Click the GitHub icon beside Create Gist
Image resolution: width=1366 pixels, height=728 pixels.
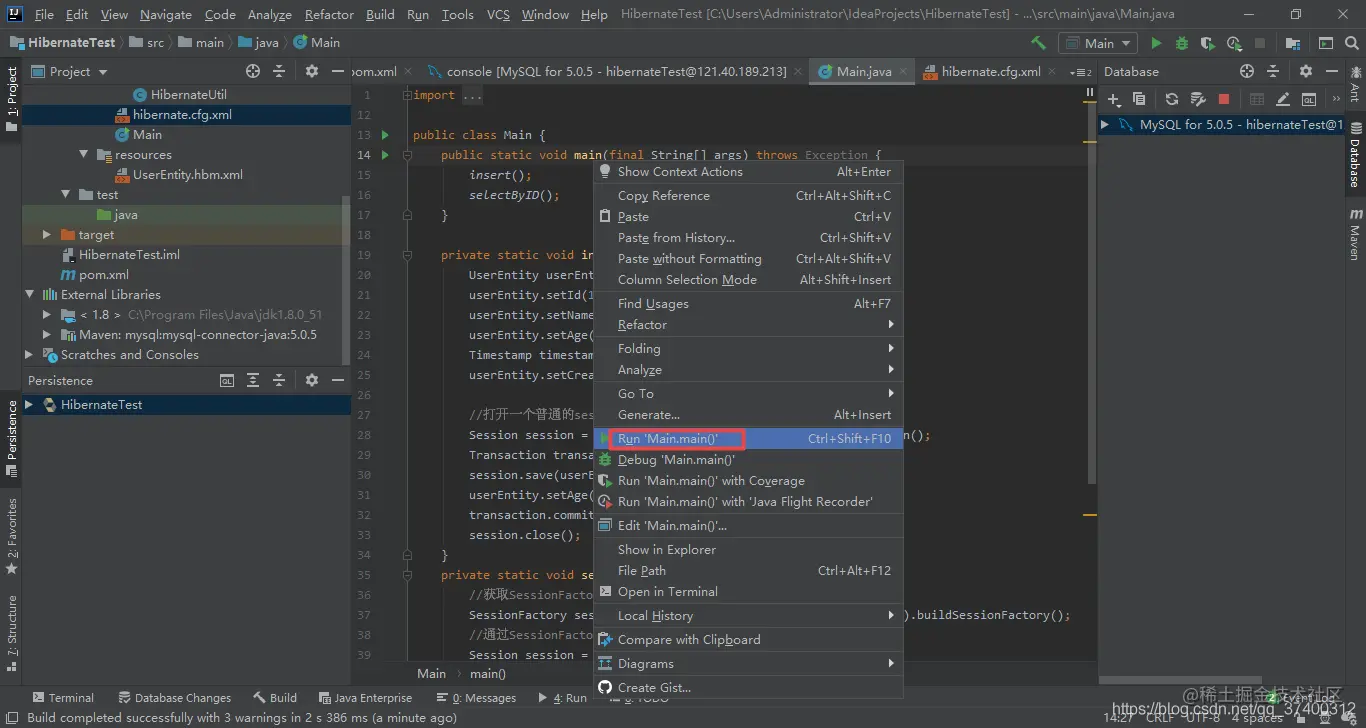[604, 687]
